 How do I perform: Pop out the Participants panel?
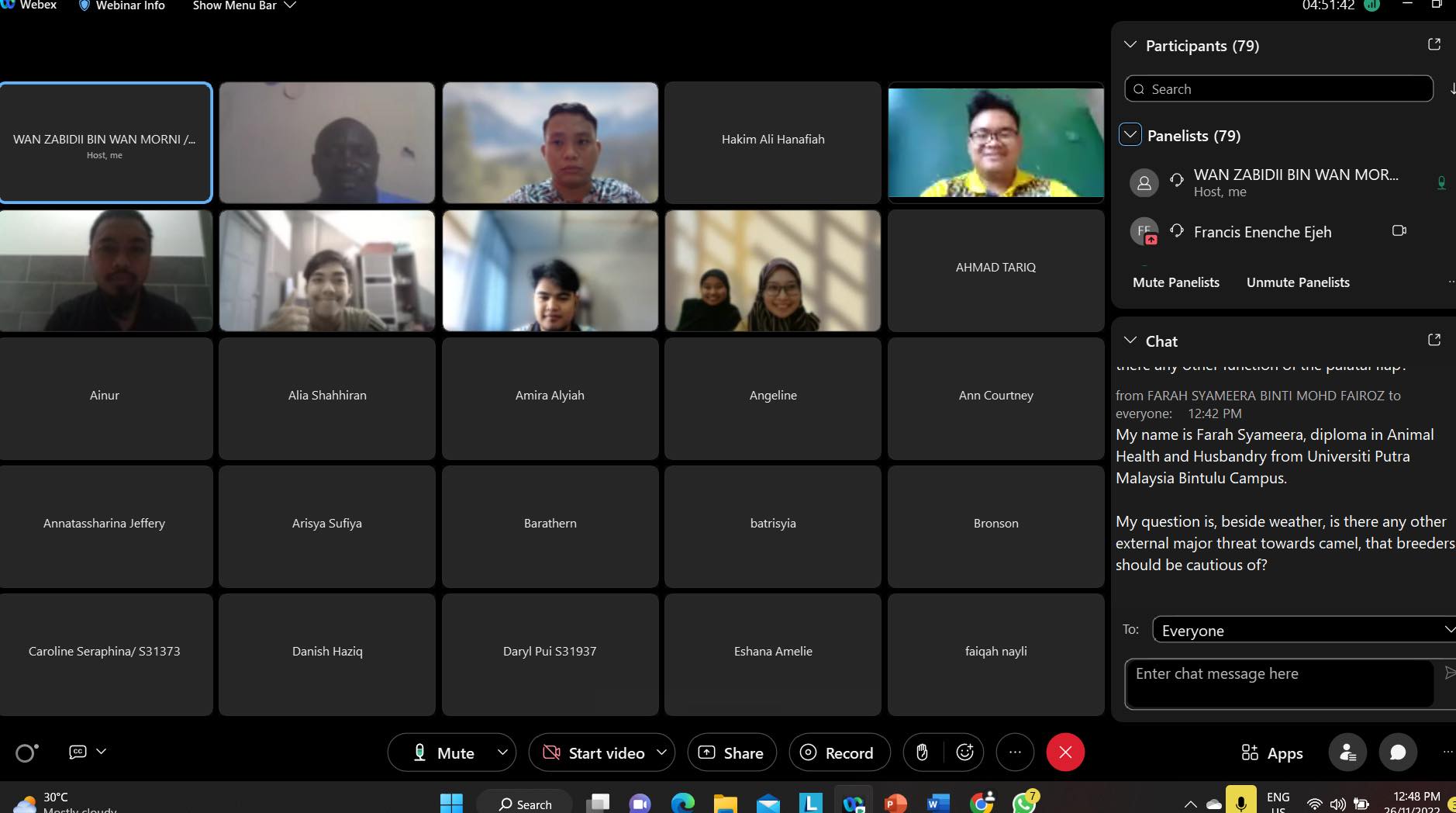tap(1434, 44)
